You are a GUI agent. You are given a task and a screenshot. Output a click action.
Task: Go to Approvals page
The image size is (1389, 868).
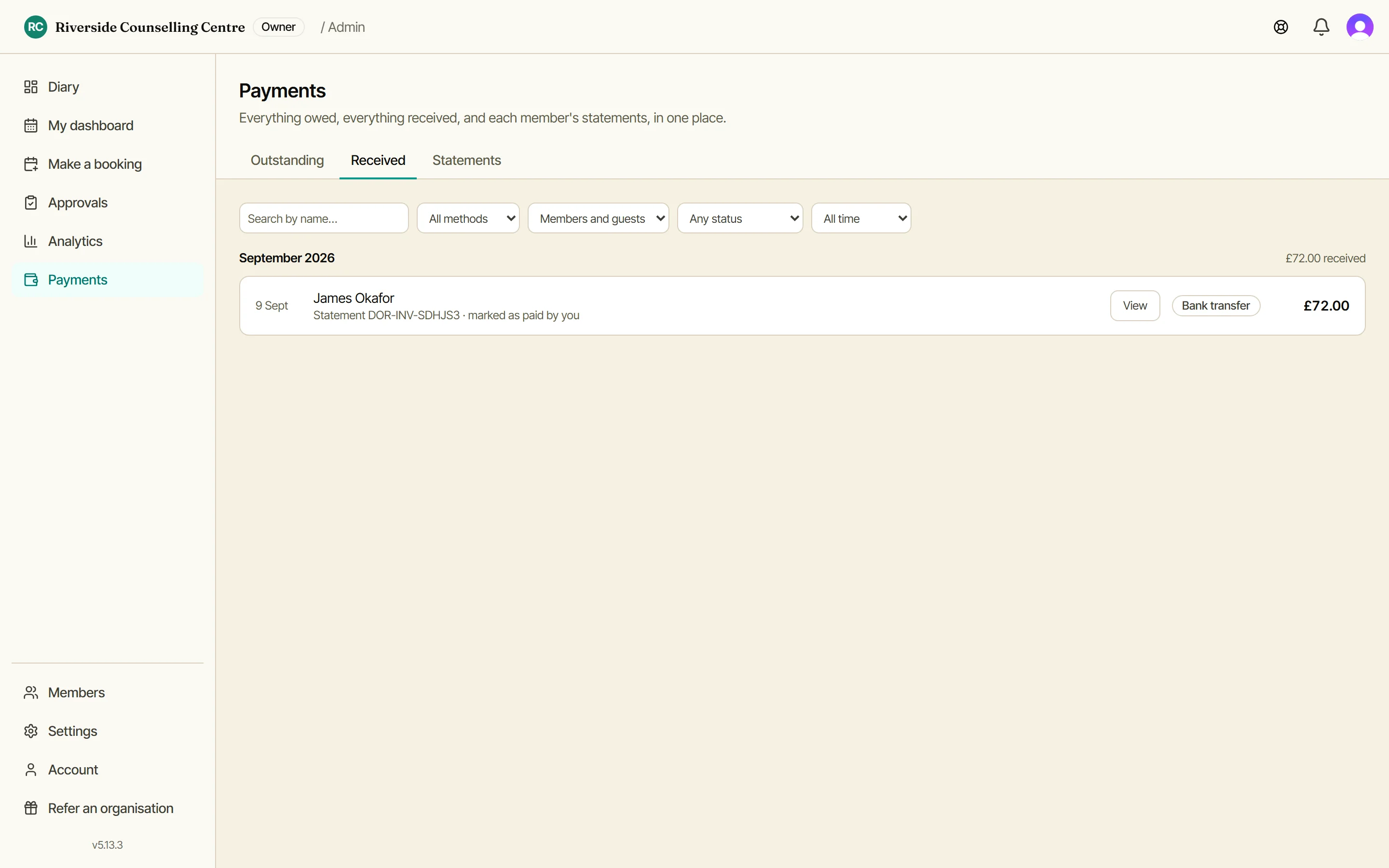[108, 203]
